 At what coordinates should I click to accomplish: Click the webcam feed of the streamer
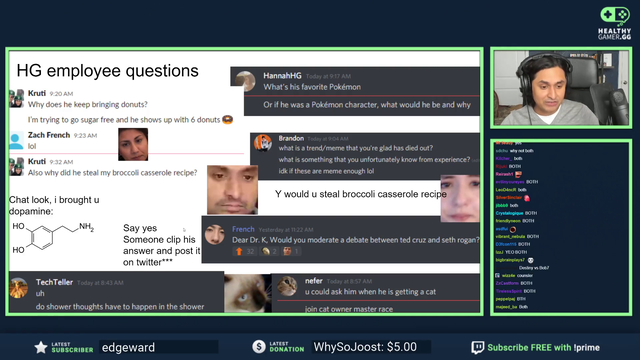click(x=561, y=88)
